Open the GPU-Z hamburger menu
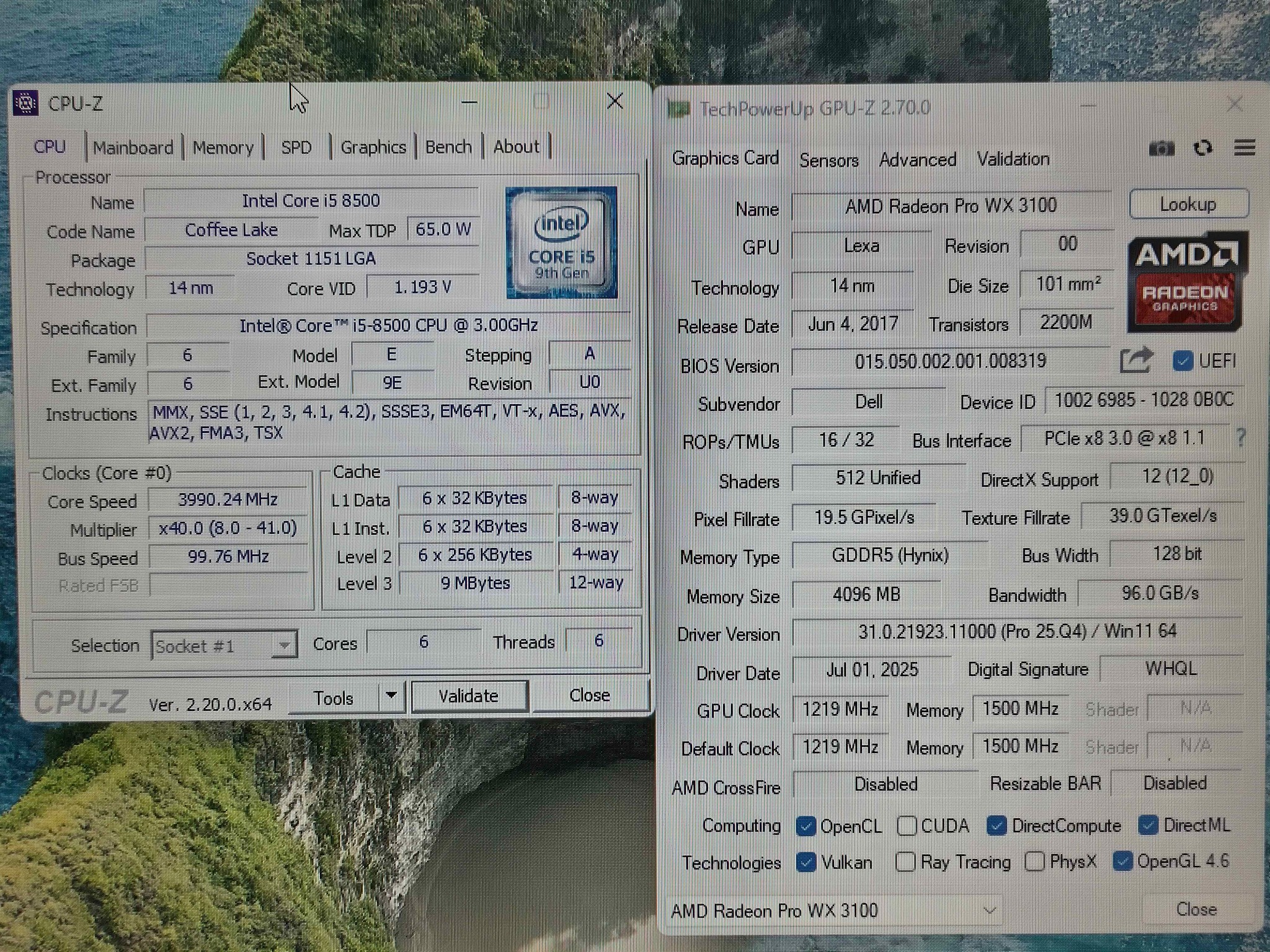Viewport: 1270px width, 952px height. 1244,148
